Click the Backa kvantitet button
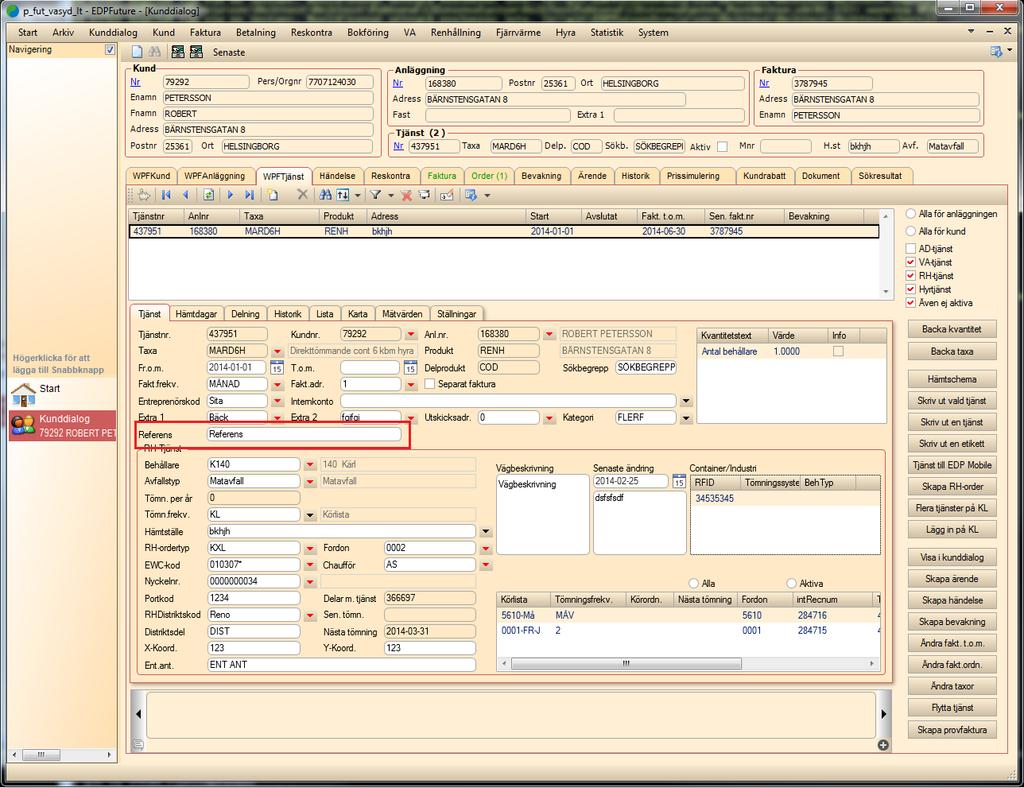Image resolution: width=1024 pixels, height=788 pixels. click(x=952, y=329)
